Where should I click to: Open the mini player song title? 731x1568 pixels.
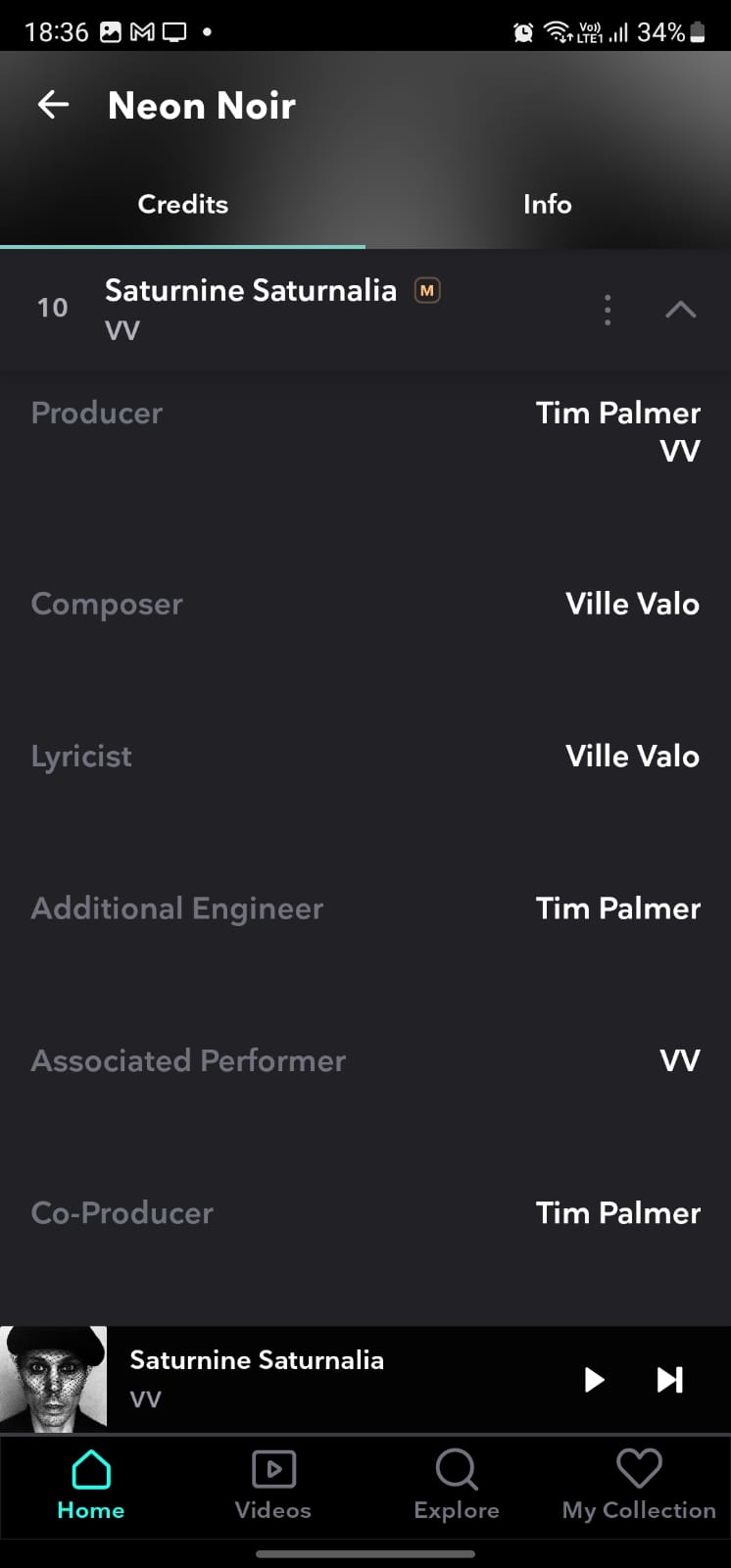click(x=257, y=1360)
